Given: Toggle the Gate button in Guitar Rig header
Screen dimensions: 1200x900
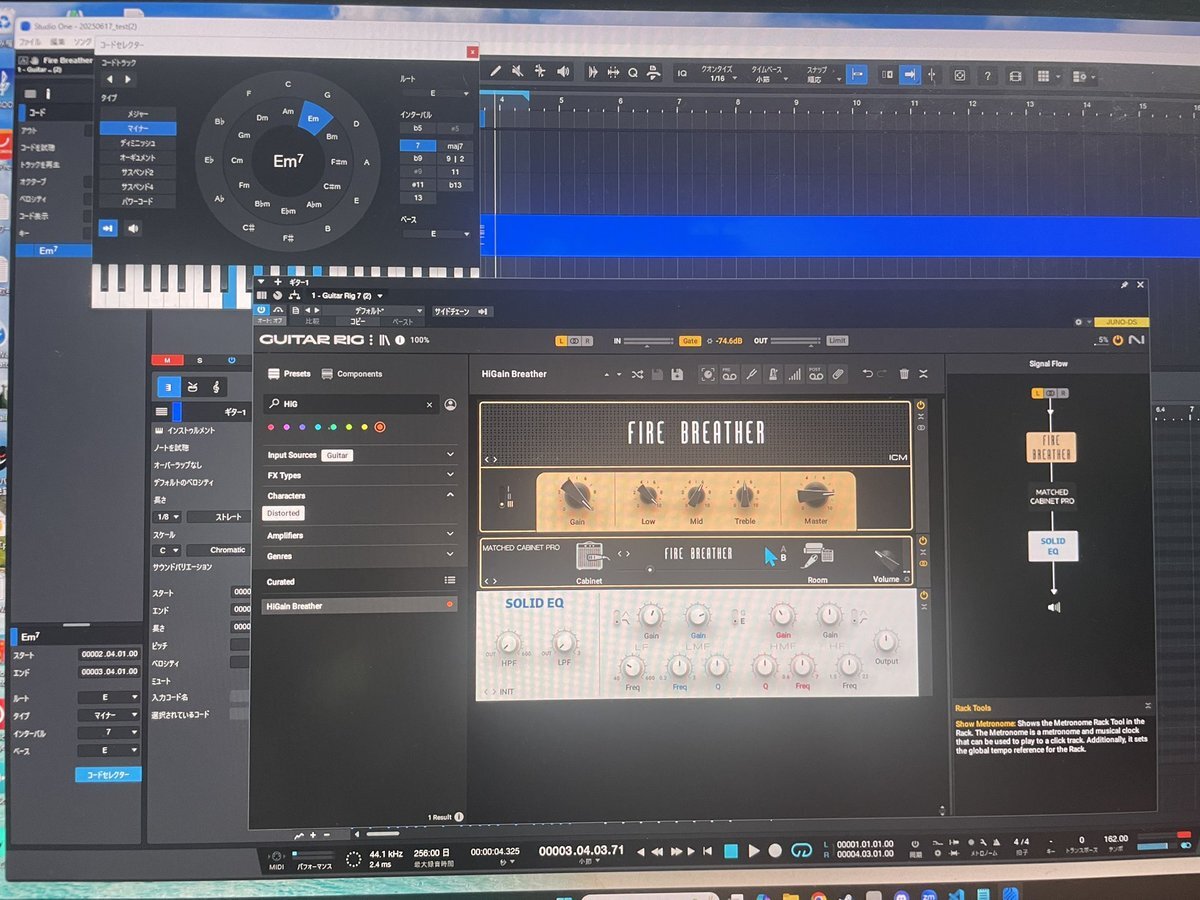Looking at the screenshot, I should pyautogui.click(x=690, y=341).
